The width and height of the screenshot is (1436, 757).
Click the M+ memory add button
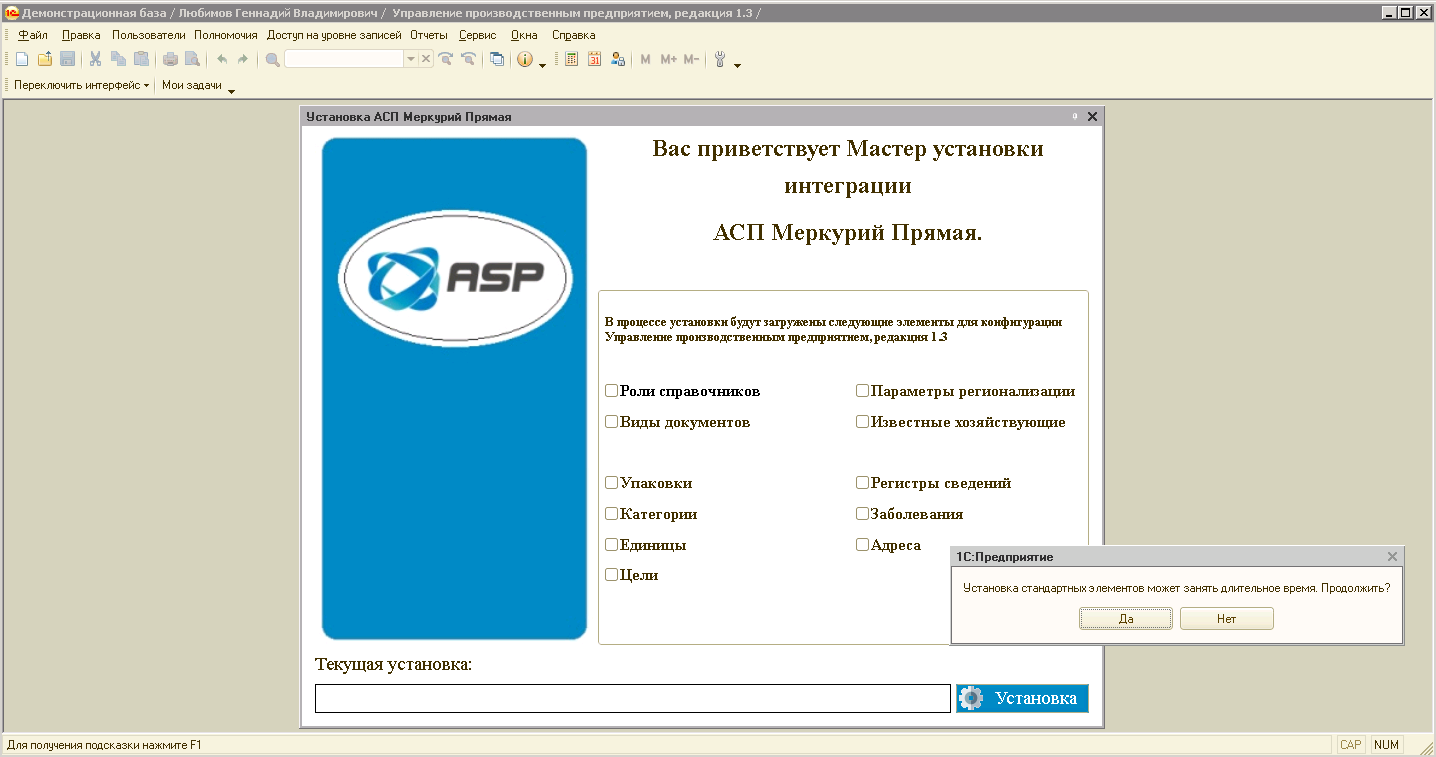[668, 59]
